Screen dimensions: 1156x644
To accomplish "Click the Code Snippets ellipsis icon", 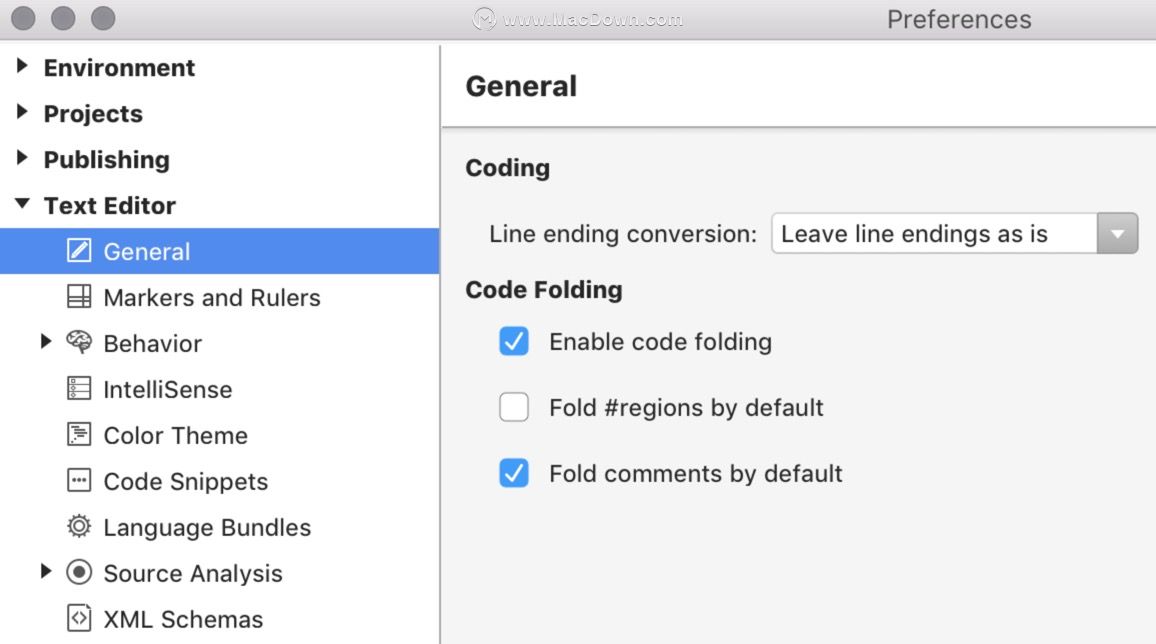I will (x=79, y=480).
